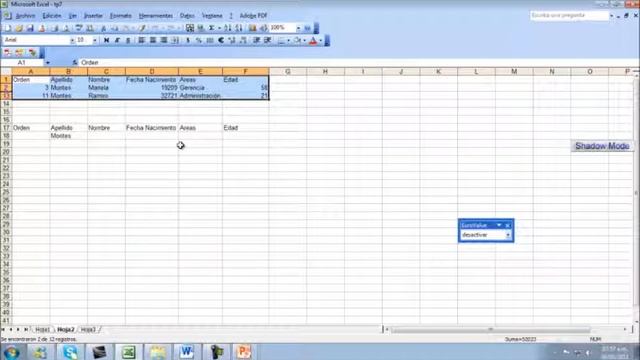
Task: Click the Help question icon beside zoom
Action: [x=307, y=28]
